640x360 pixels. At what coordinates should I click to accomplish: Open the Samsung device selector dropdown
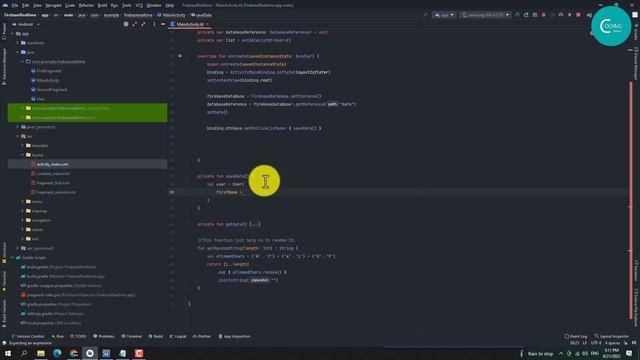[x=485, y=15]
